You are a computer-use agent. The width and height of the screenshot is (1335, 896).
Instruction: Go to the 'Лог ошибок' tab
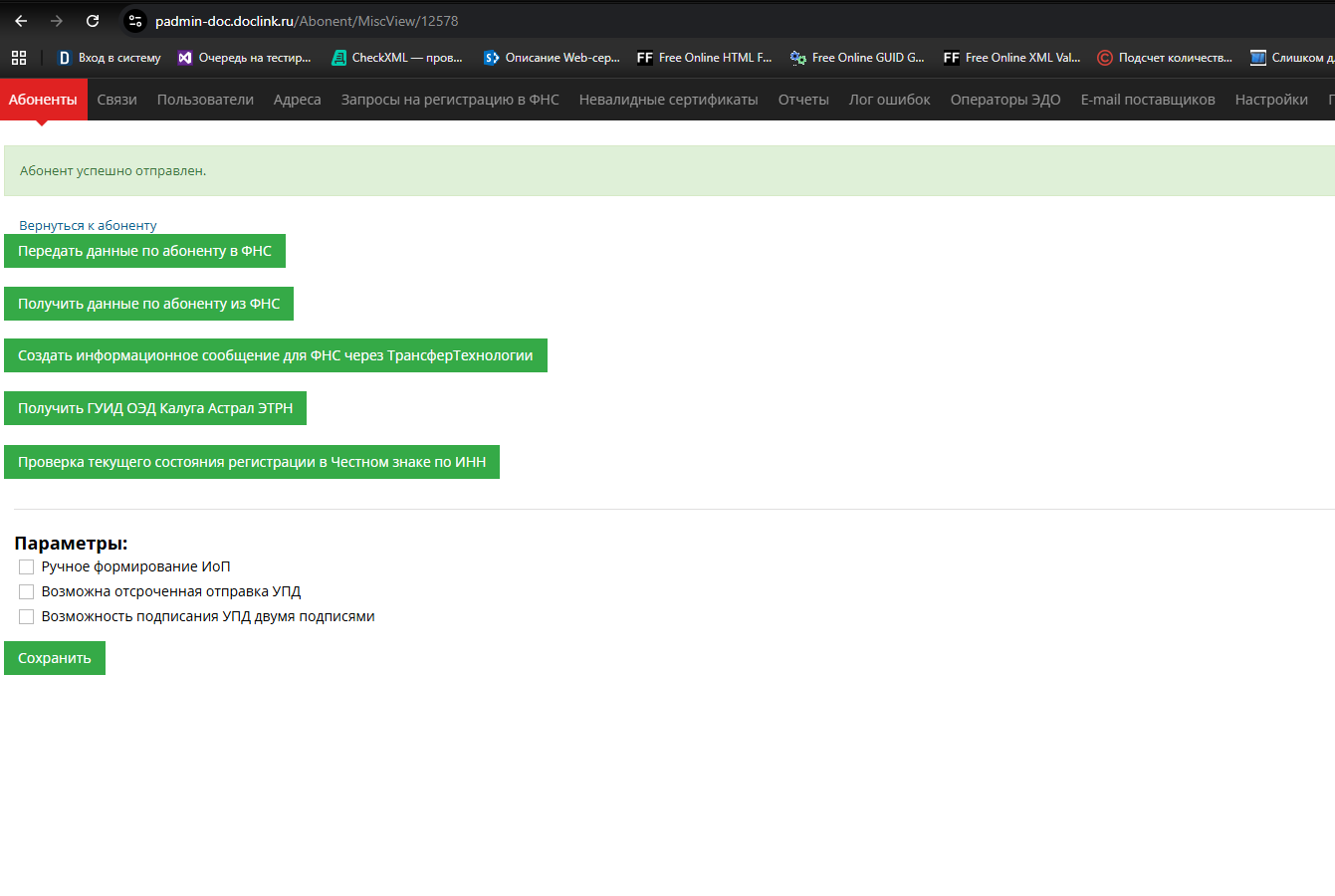tap(890, 100)
